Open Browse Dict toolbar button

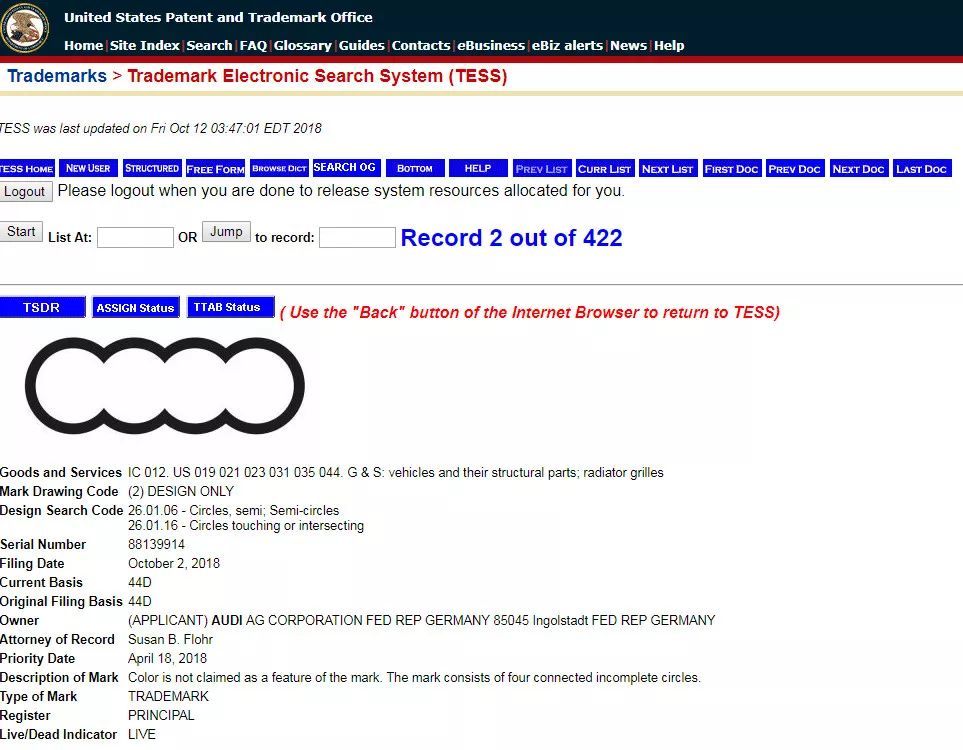(279, 168)
